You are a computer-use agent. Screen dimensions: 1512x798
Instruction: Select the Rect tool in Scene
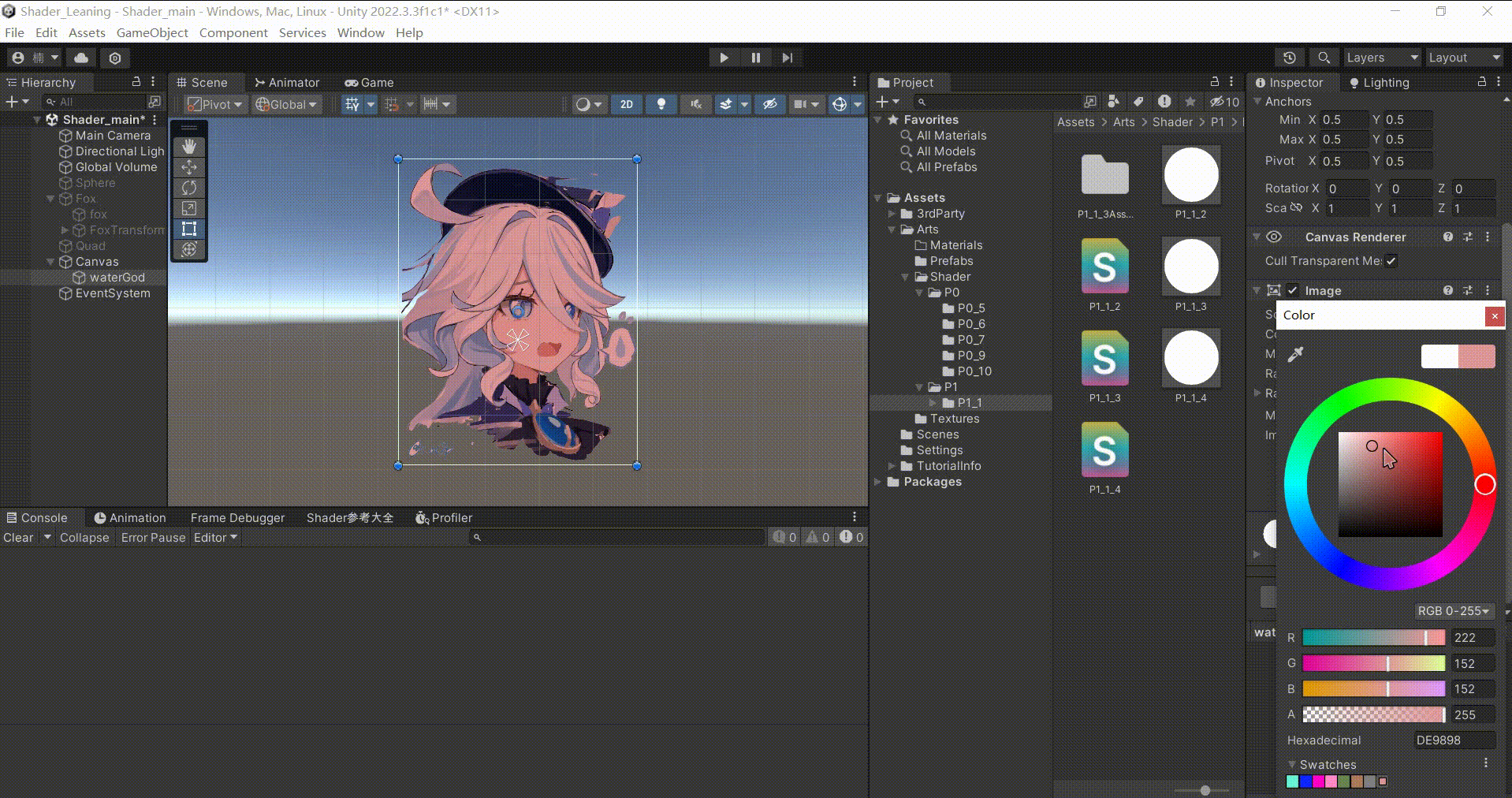(x=188, y=229)
